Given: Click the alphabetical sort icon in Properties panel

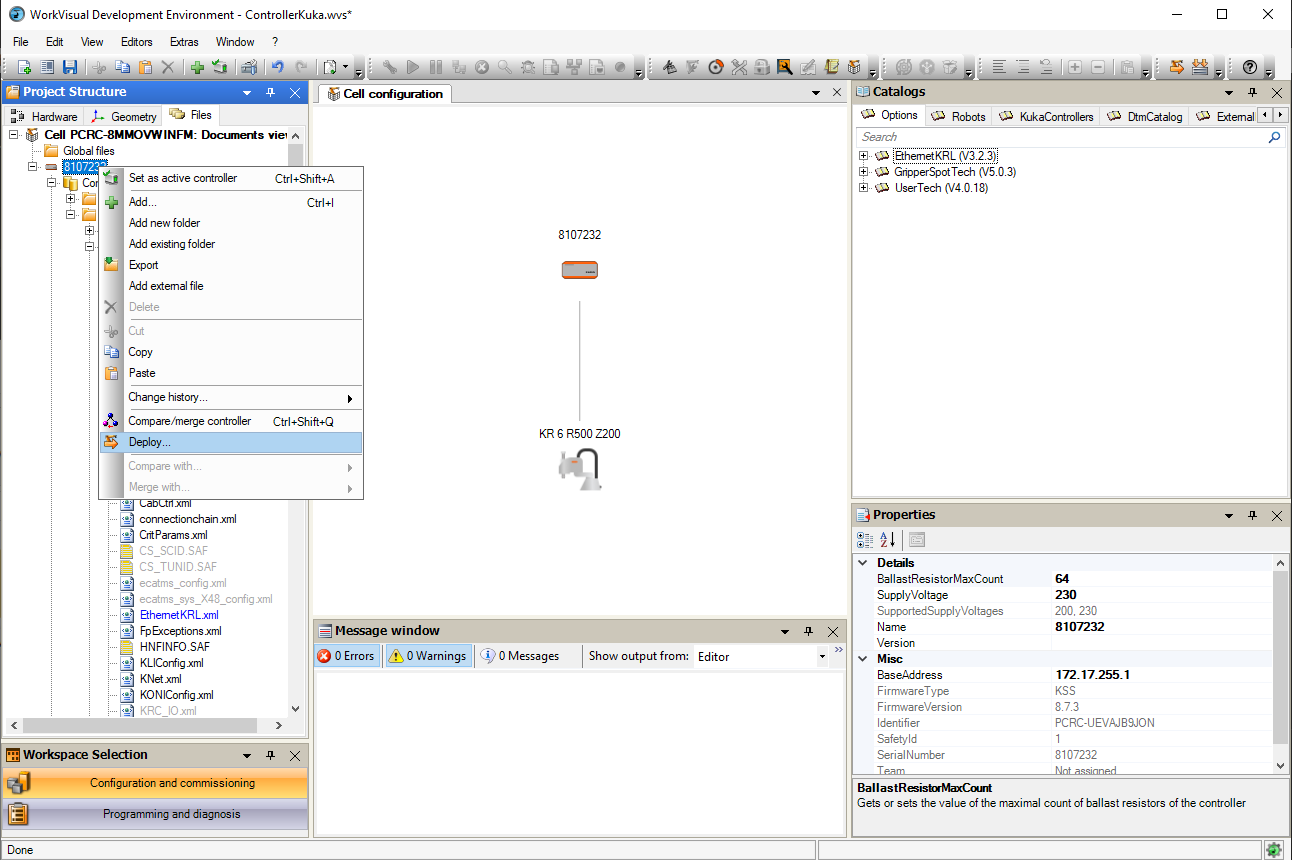Looking at the screenshot, I should (x=887, y=539).
